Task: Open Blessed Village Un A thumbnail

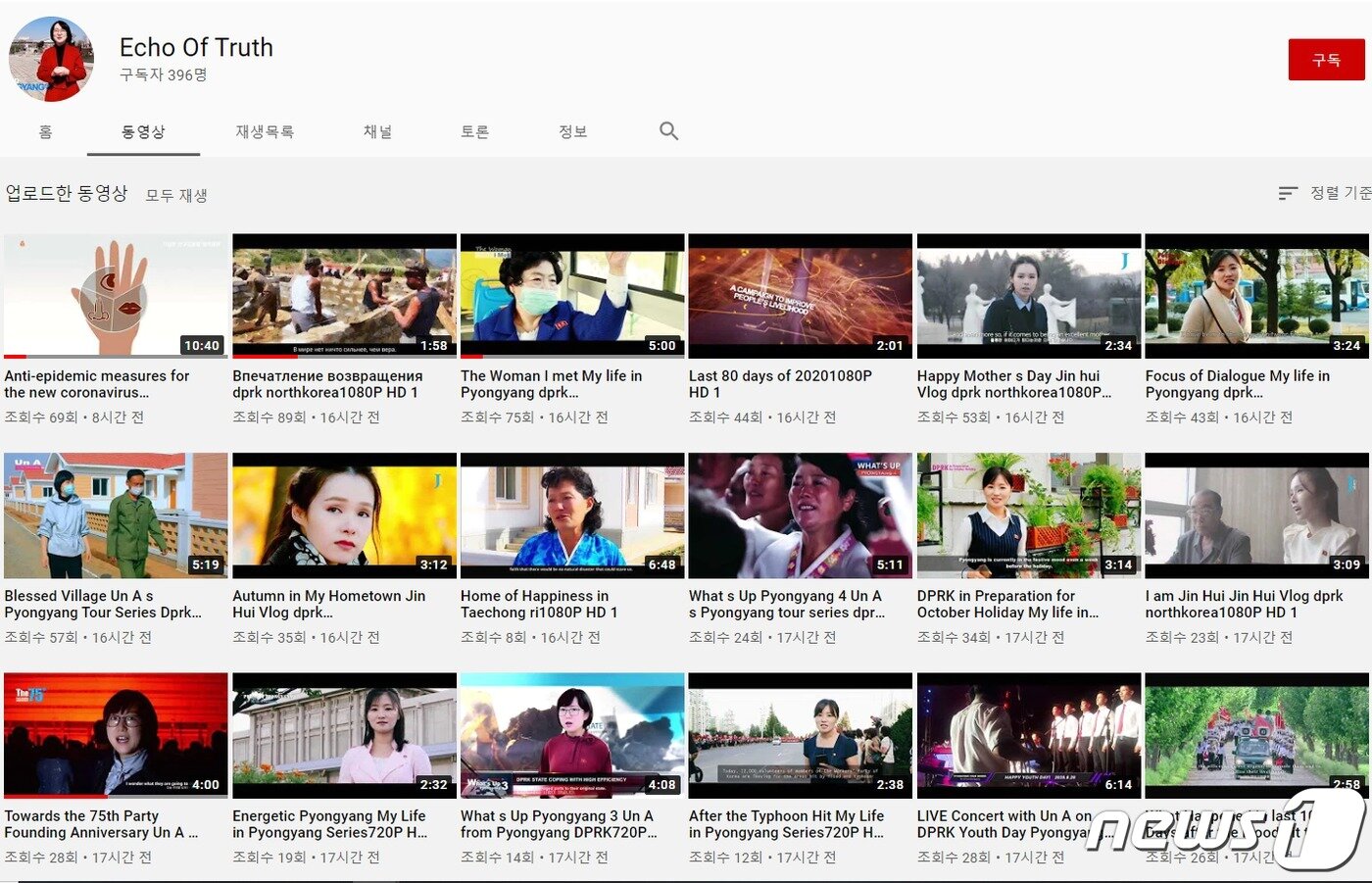Action: pos(116,515)
